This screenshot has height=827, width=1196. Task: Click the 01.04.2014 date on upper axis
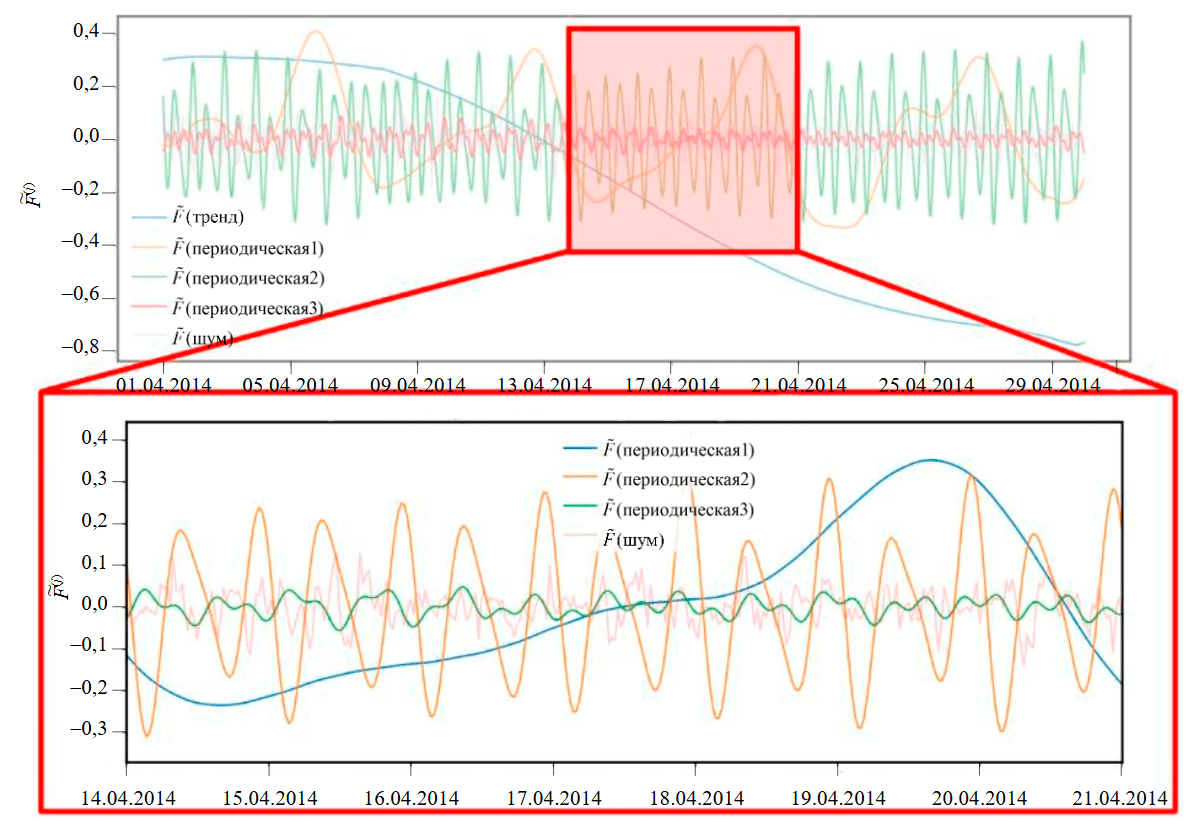(163, 384)
